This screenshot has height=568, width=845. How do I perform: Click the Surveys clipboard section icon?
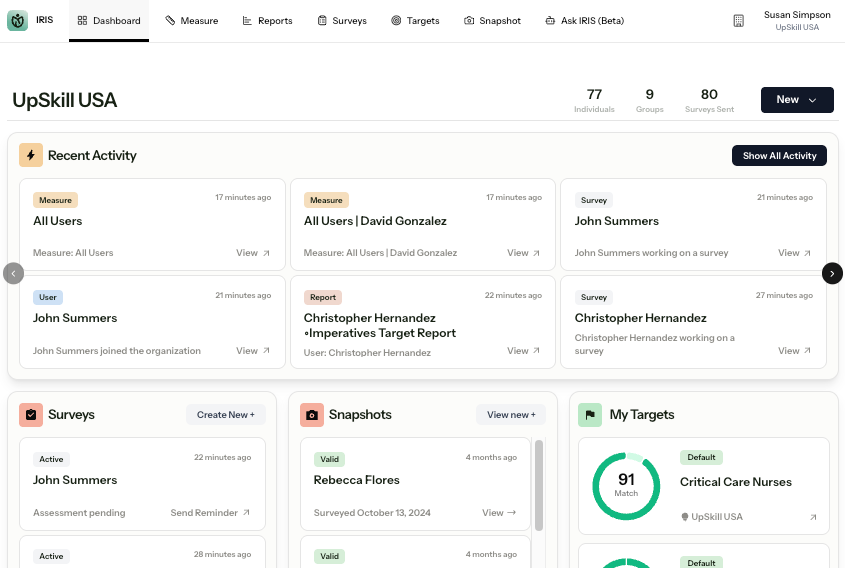click(31, 415)
